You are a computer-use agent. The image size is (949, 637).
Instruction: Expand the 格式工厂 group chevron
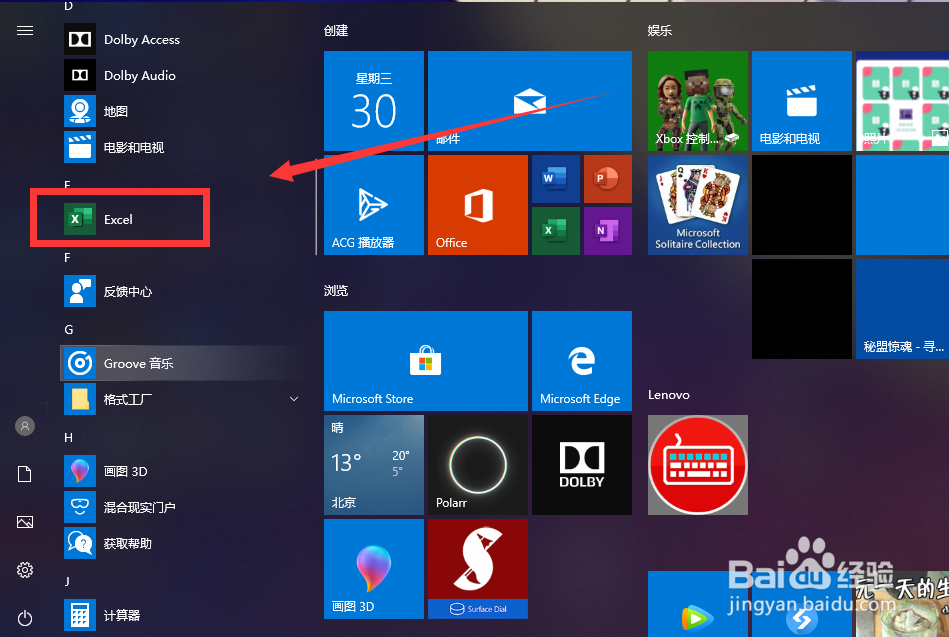point(293,399)
